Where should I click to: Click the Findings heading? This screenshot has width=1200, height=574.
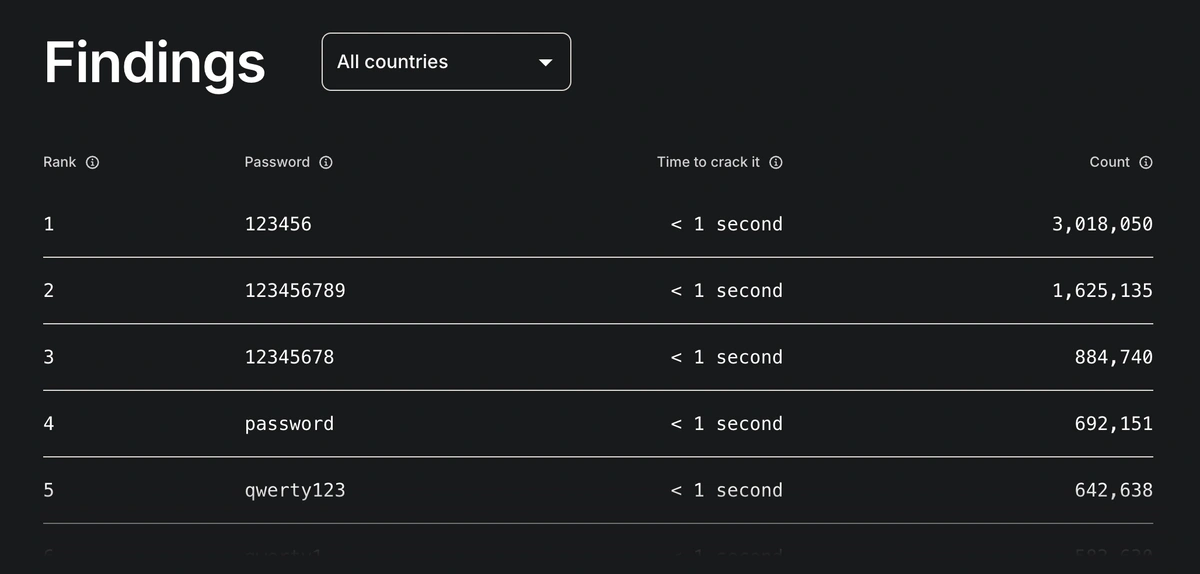point(155,63)
